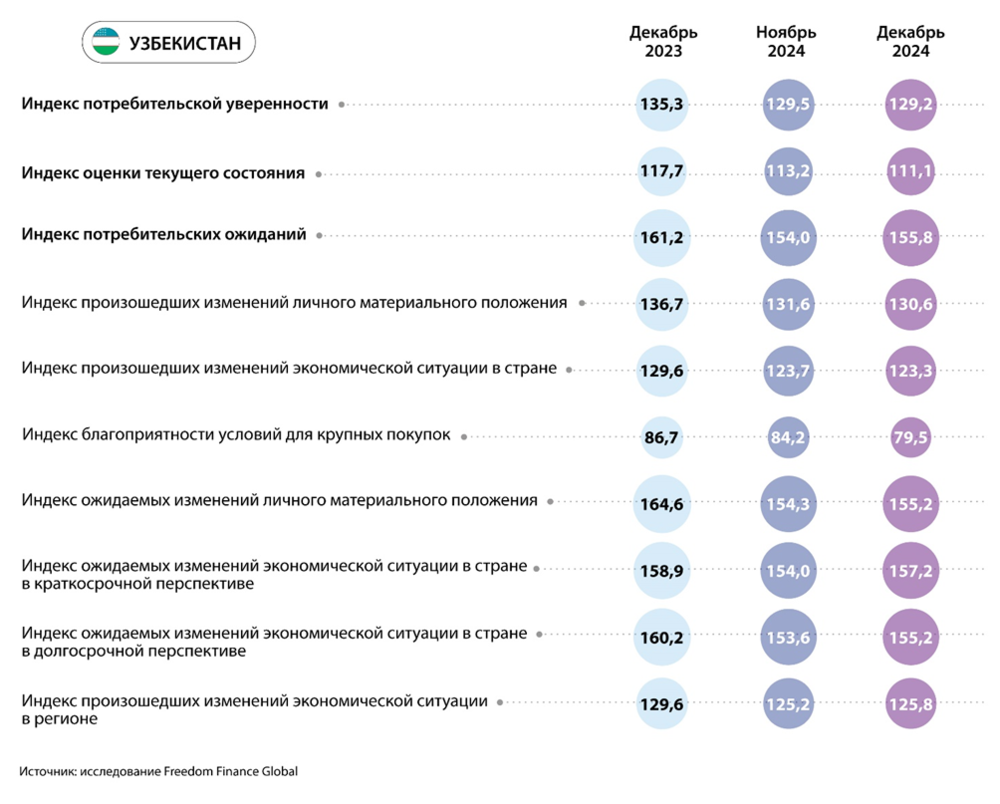The image size is (1000, 804).
Task: Select the УЗБЕКИСТАН country label
Action: click(x=178, y=43)
